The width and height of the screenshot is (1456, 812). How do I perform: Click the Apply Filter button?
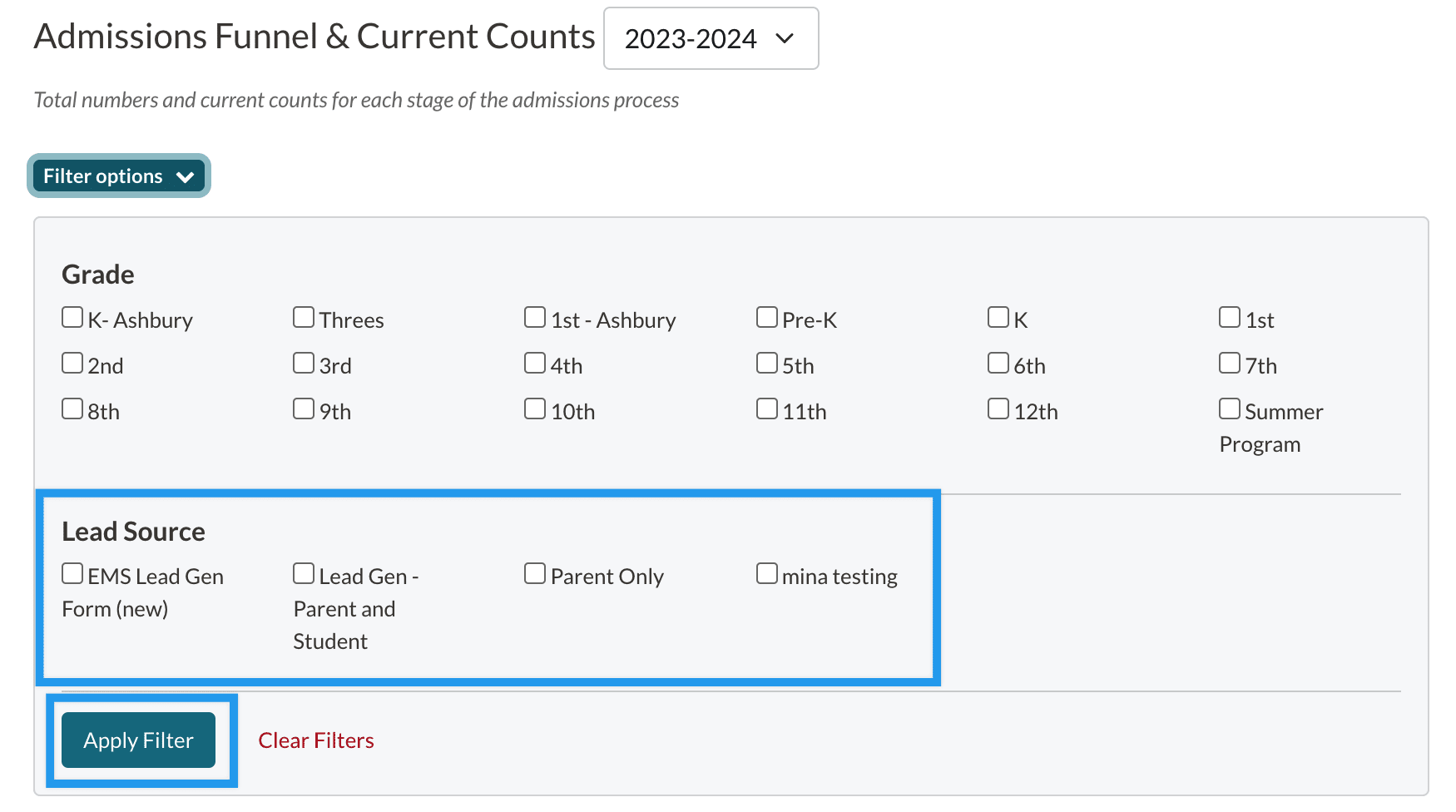[x=138, y=740]
